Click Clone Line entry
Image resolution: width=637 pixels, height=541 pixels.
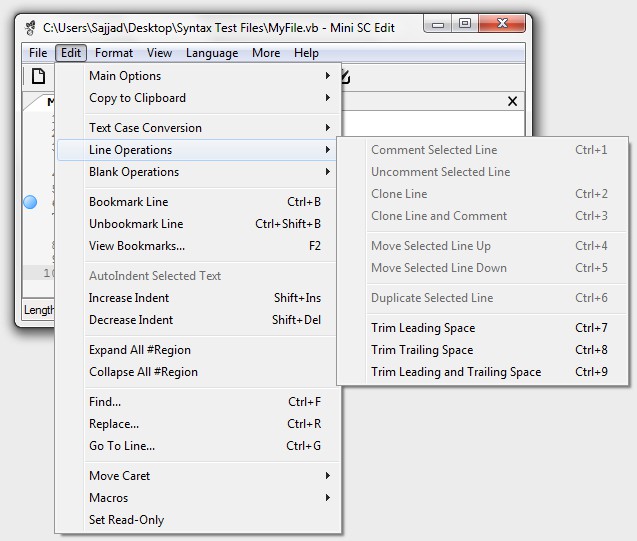(x=483, y=194)
